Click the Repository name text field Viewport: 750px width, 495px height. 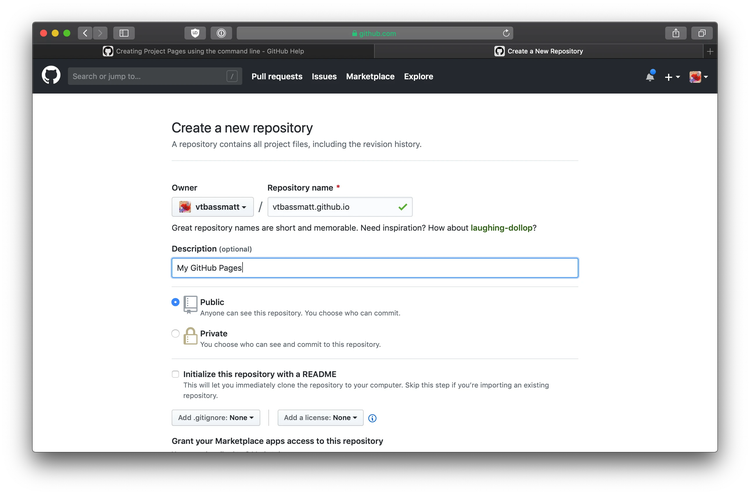coord(332,207)
